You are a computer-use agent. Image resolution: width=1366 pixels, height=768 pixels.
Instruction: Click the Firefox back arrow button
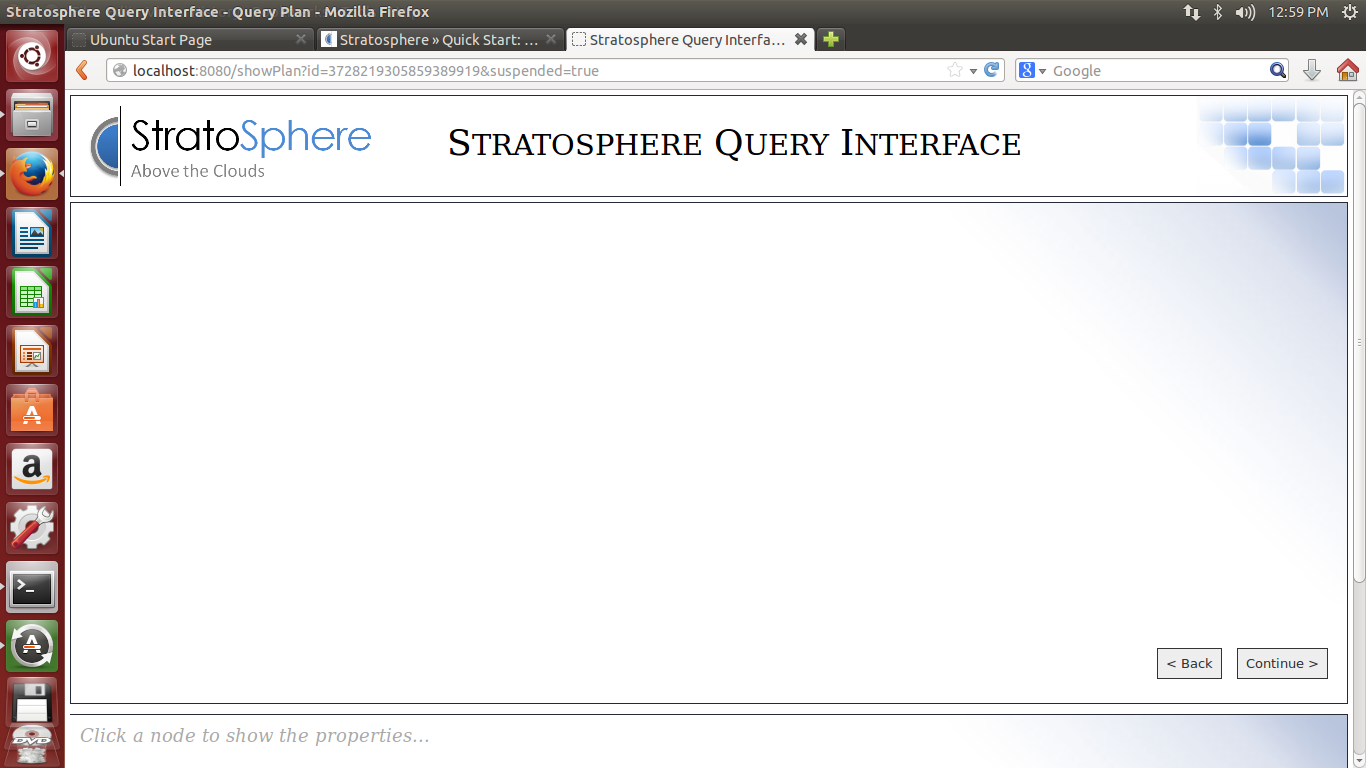(x=83, y=70)
